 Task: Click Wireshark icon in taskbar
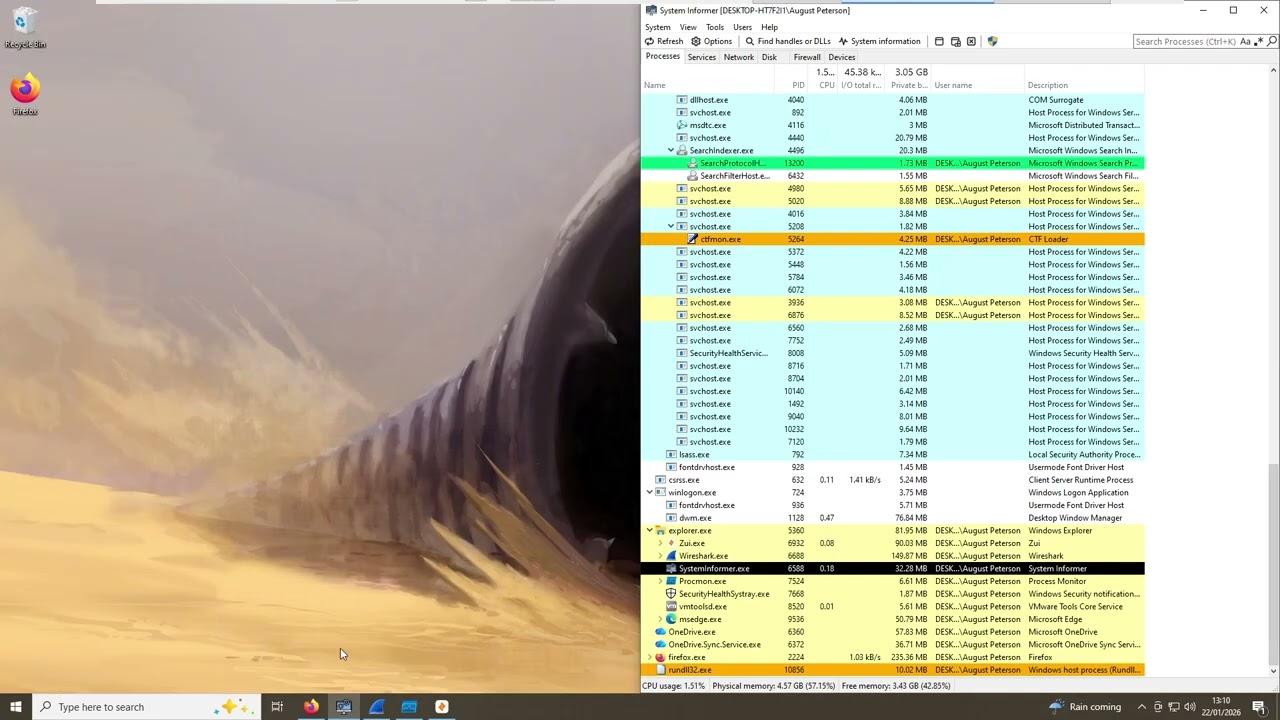click(x=376, y=707)
